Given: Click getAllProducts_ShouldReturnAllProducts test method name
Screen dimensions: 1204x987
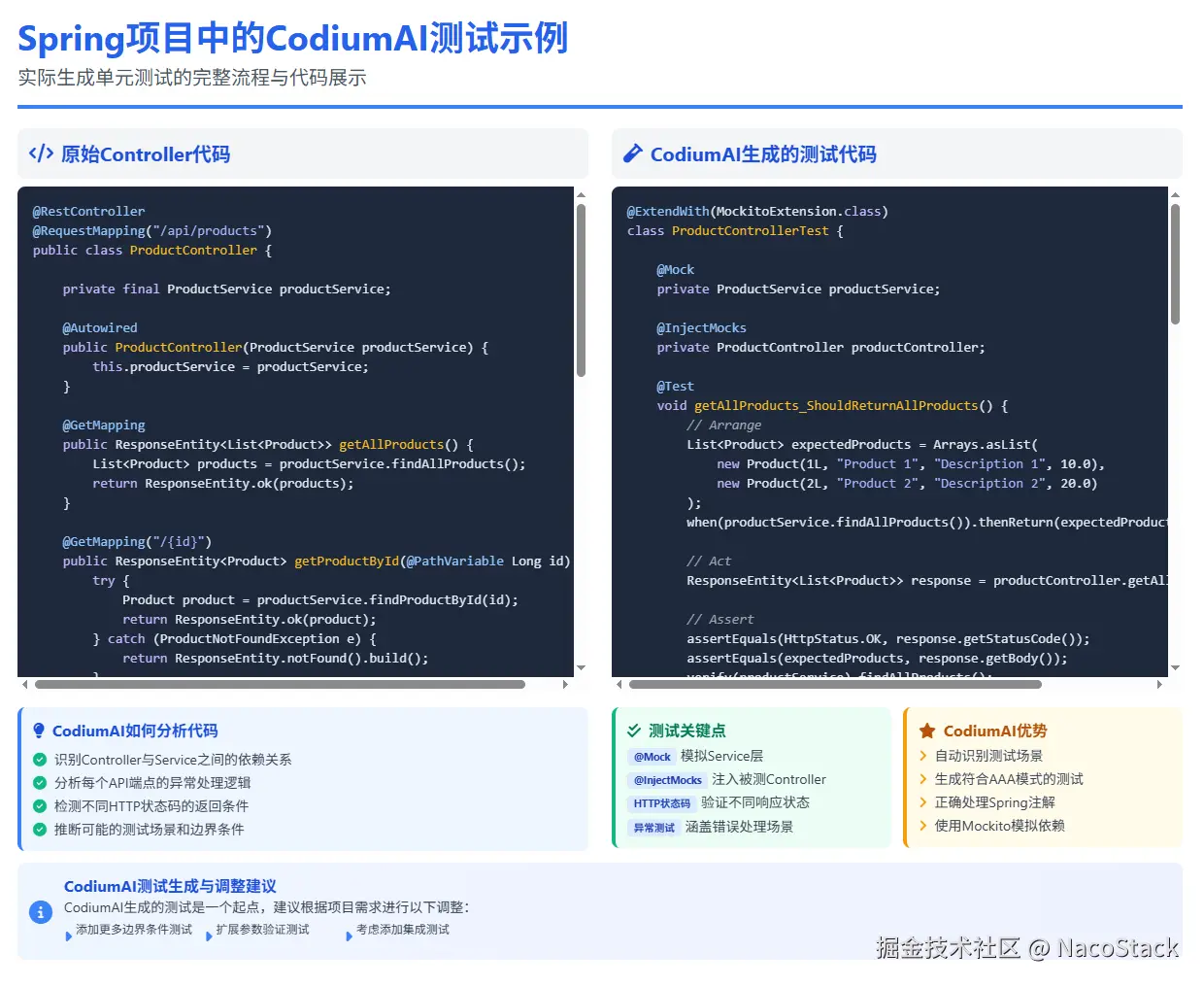Looking at the screenshot, I should tap(836, 405).
